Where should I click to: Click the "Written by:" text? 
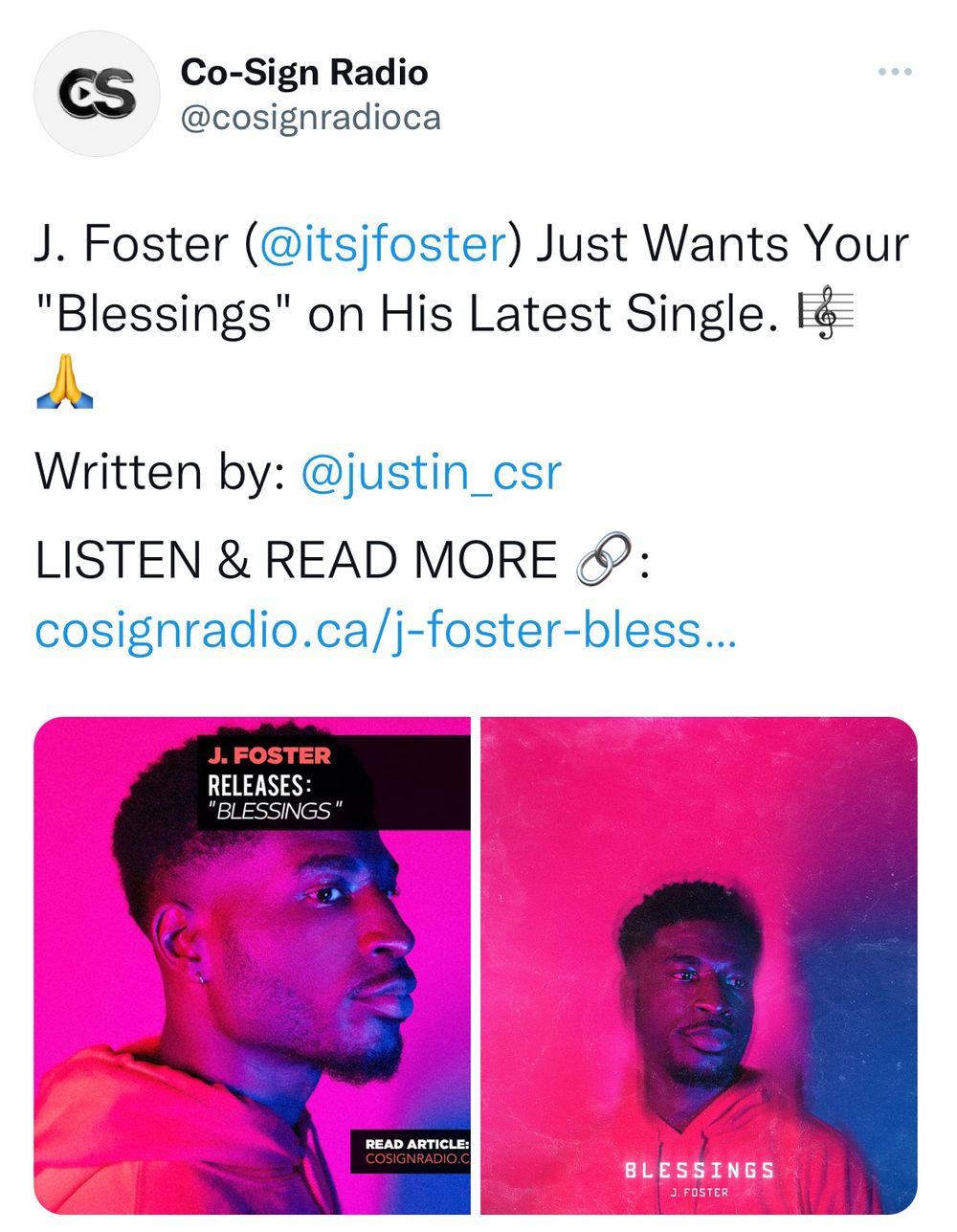[160, 472]
